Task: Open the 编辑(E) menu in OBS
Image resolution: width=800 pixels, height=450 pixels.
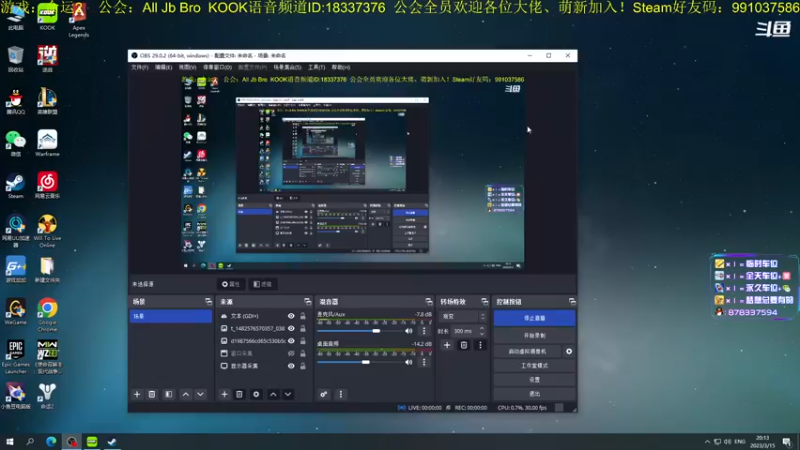Action: coord(163,67)
